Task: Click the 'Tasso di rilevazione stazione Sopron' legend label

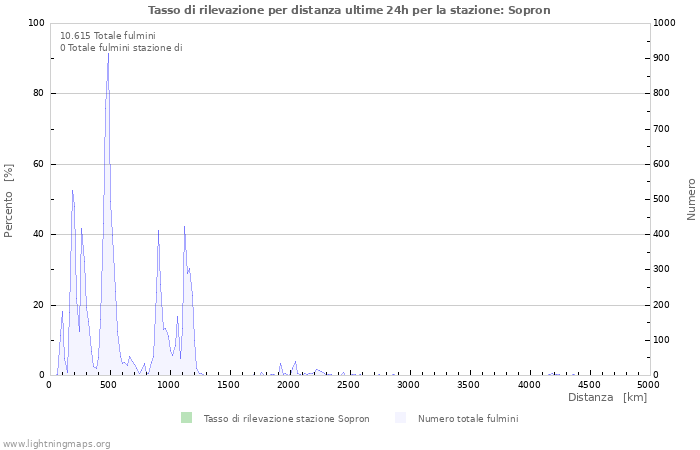Action: 287,419
